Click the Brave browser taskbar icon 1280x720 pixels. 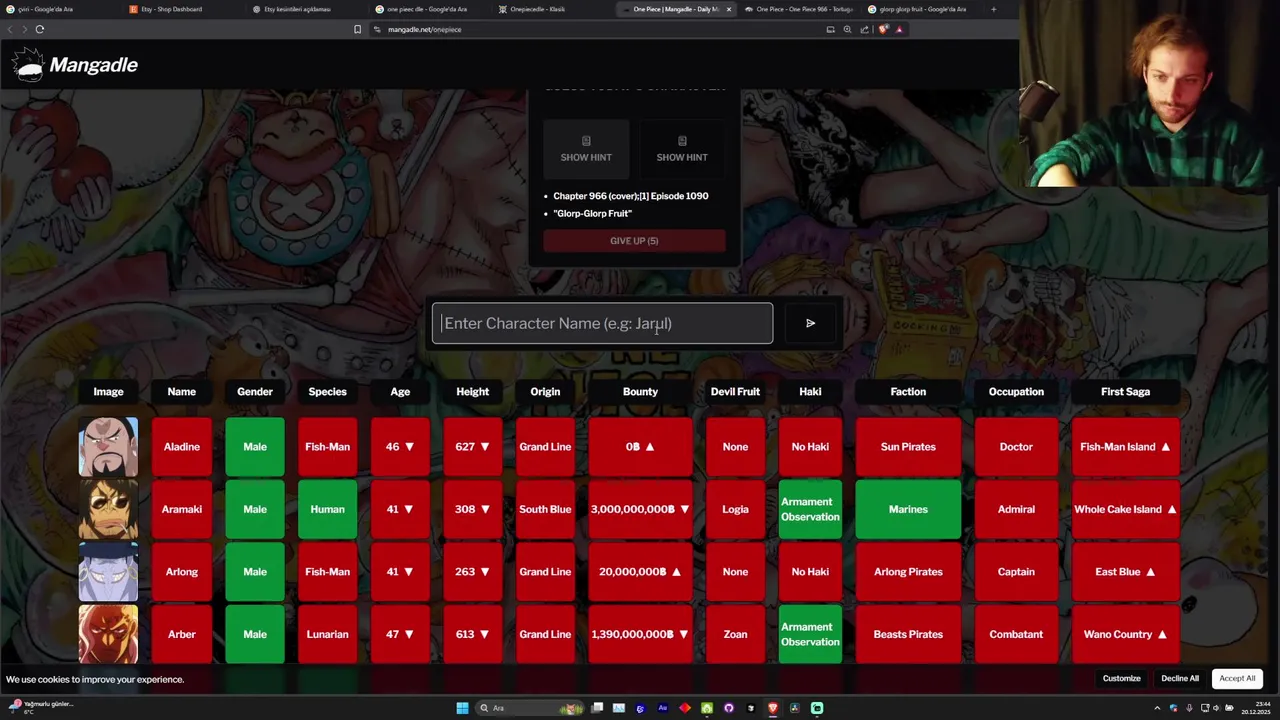[x=773, y=708]
